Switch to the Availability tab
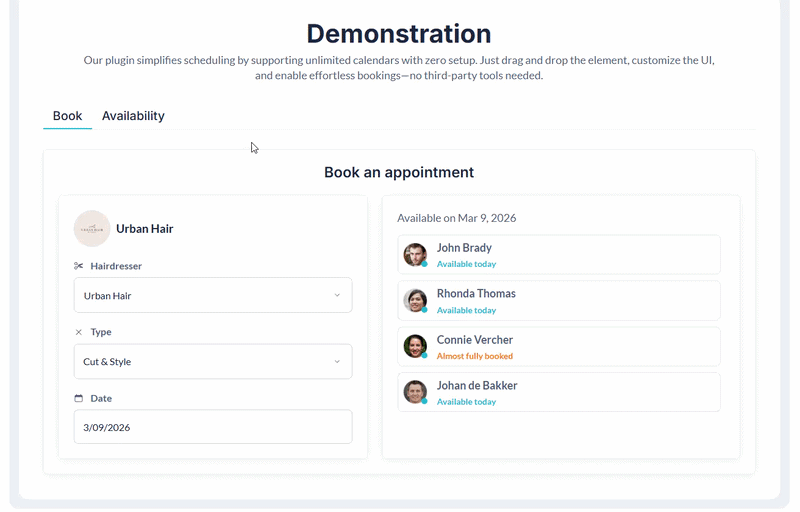 pyautogui.click(x=133, y=116)
